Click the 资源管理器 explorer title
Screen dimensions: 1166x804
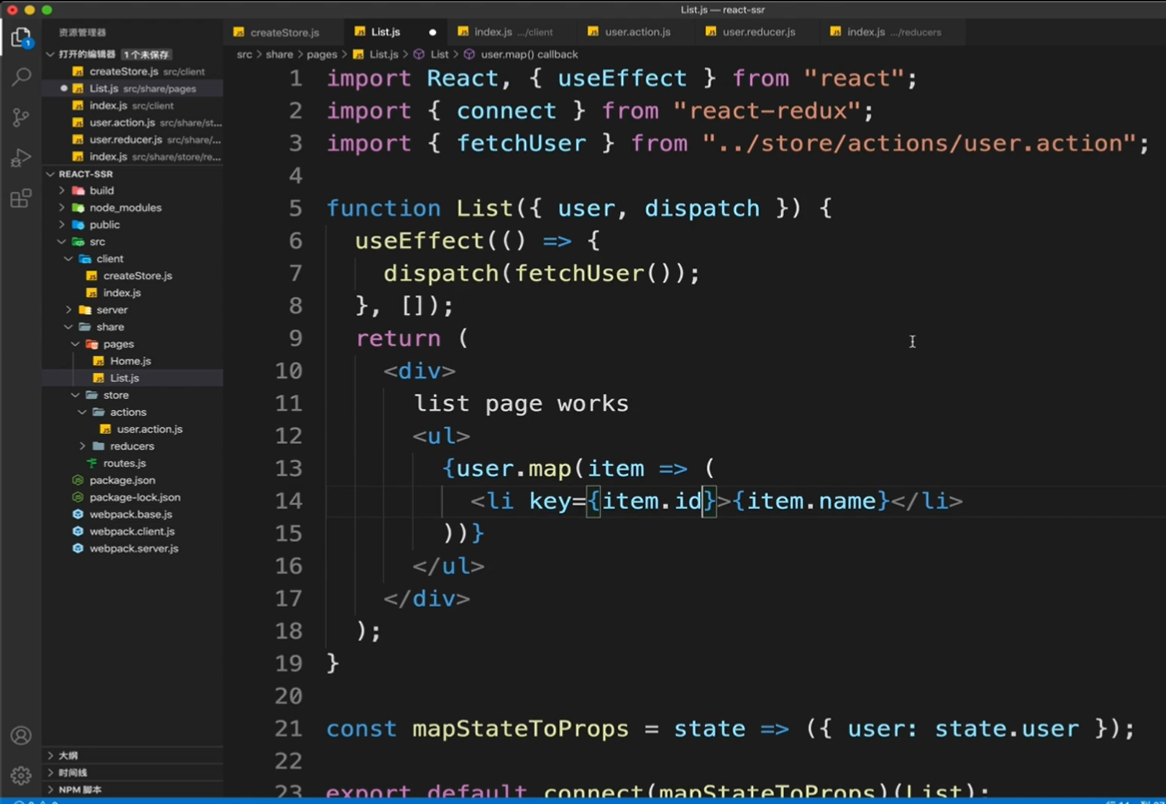(82, 33)
